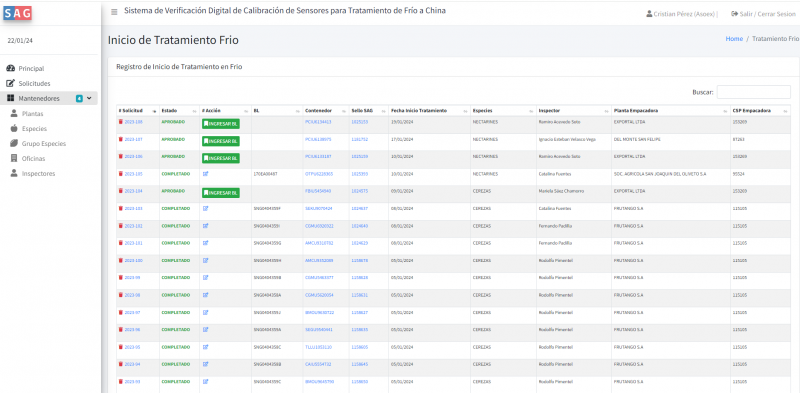
Task: Open the Inspectores sidebar entry
Action: pos(38,174)
